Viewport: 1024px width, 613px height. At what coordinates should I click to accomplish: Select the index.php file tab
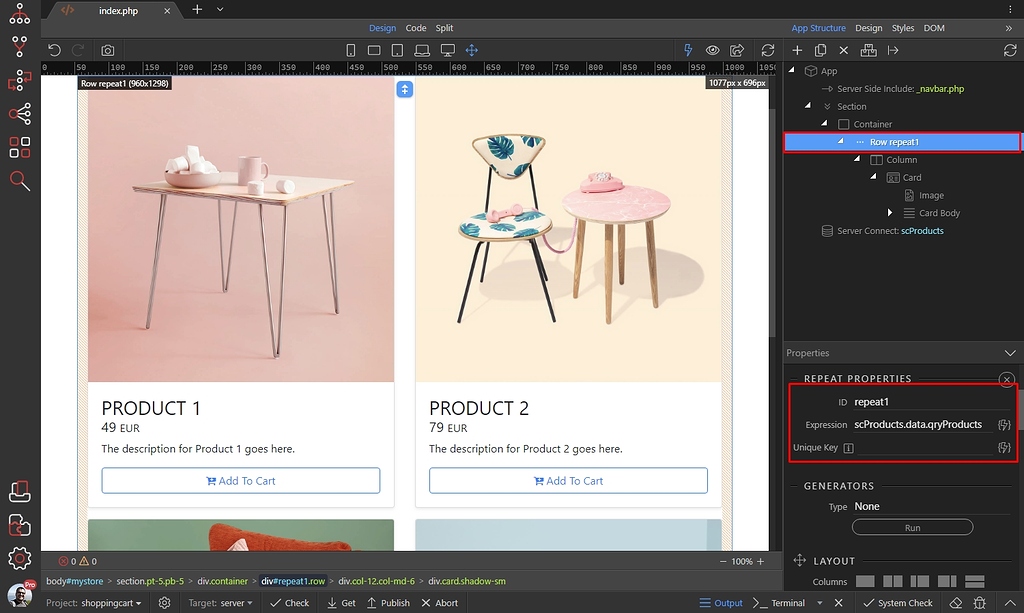pyautogui.click(x=118, y=10)
